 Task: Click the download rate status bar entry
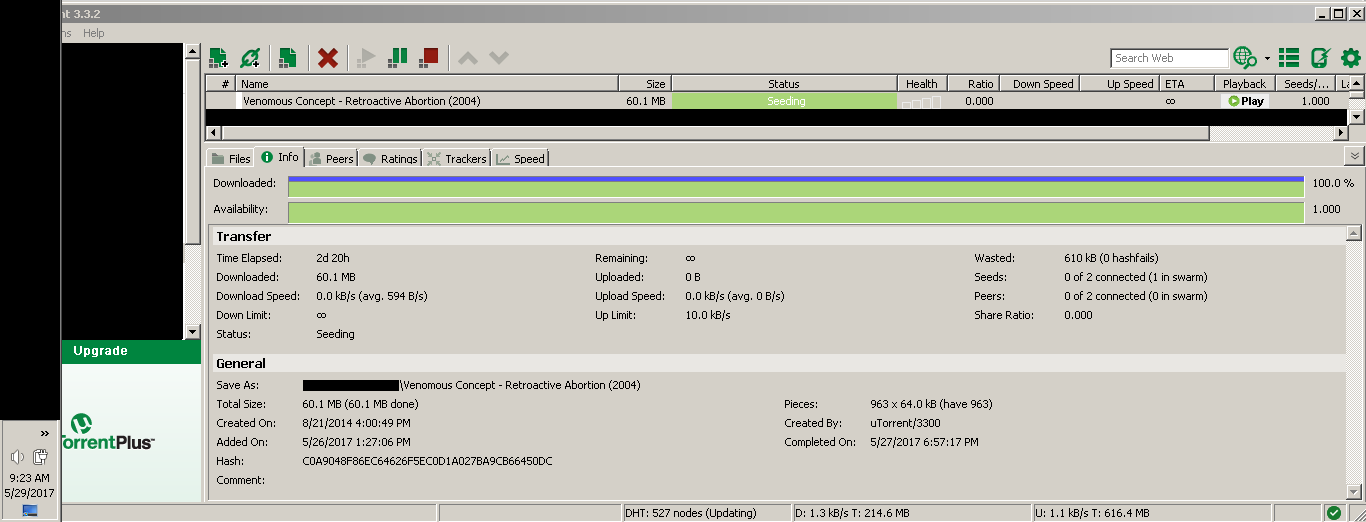851,513
